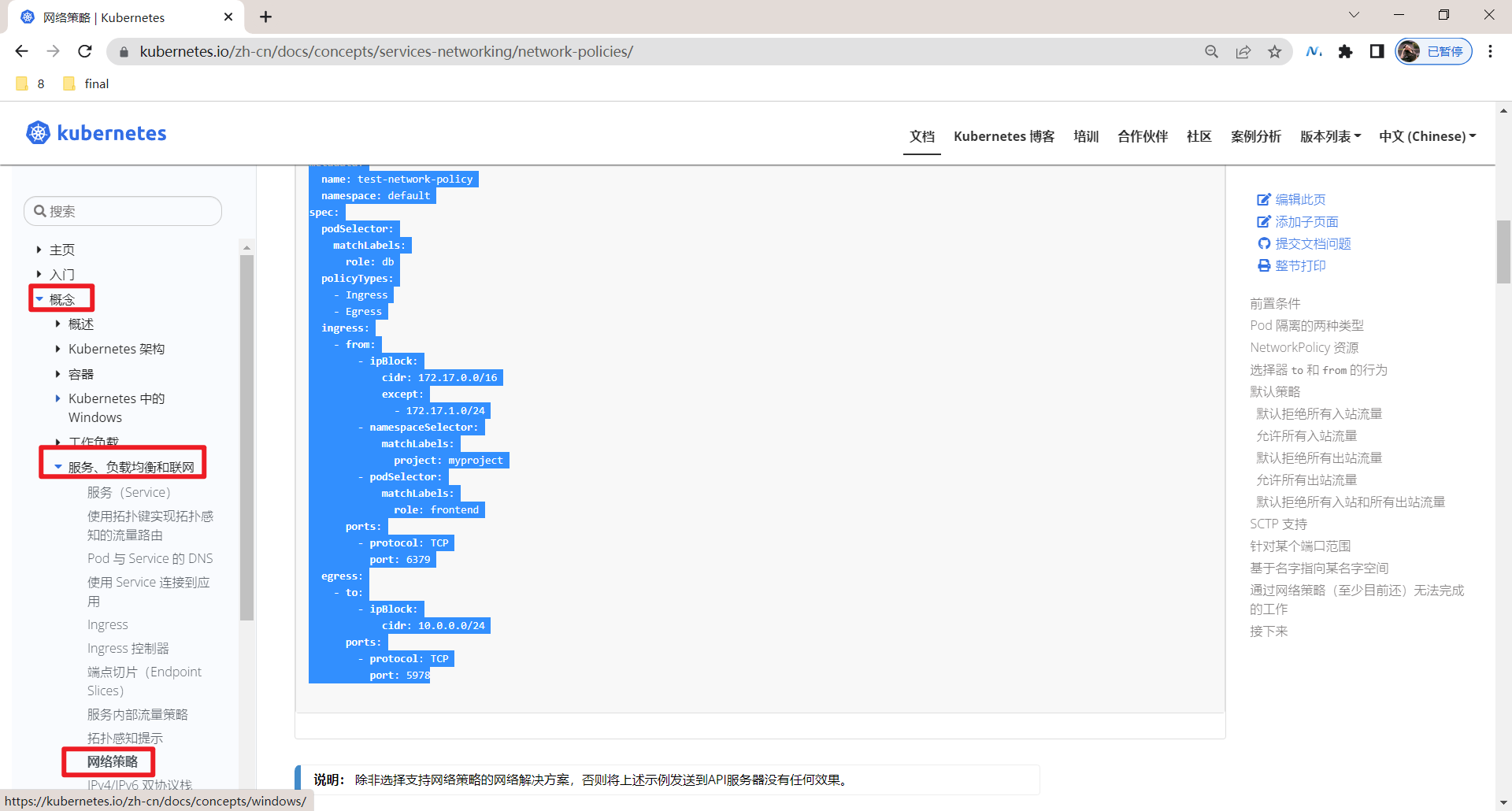Open Ingress 控制器 link
This screenshot has height=811, width=1512.
click(128, 648)
